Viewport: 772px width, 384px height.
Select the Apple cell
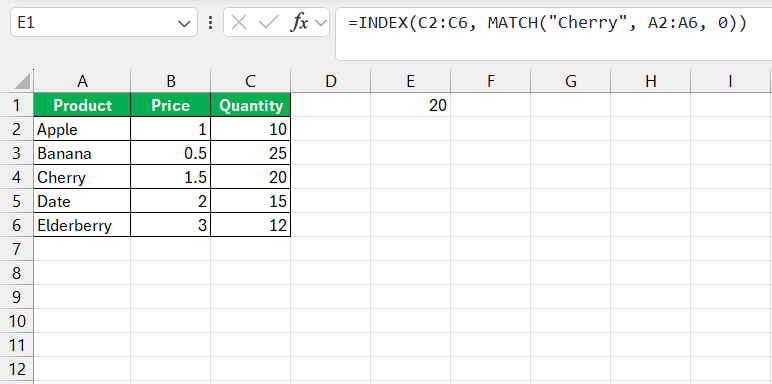coord(82,129)
